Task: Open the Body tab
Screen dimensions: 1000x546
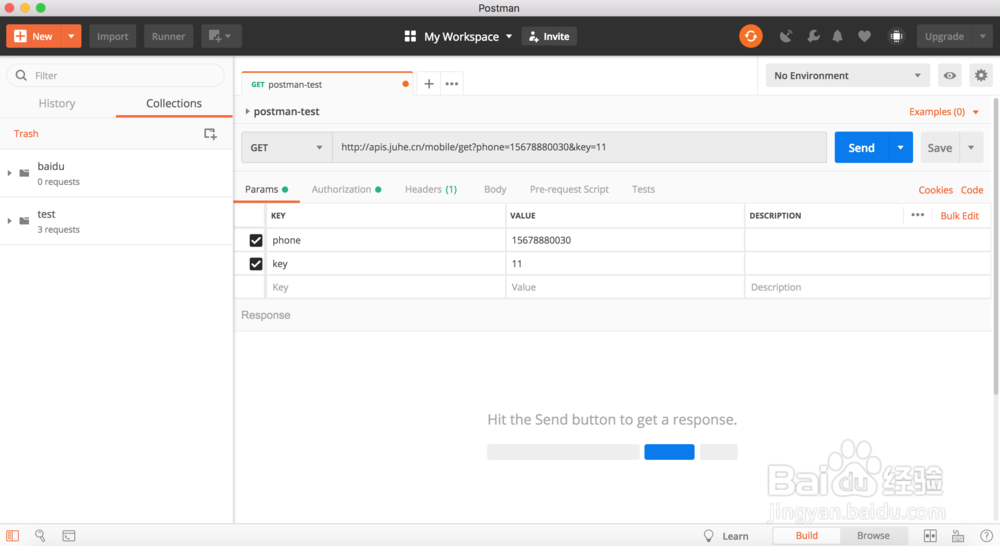Action: [495, 189]
